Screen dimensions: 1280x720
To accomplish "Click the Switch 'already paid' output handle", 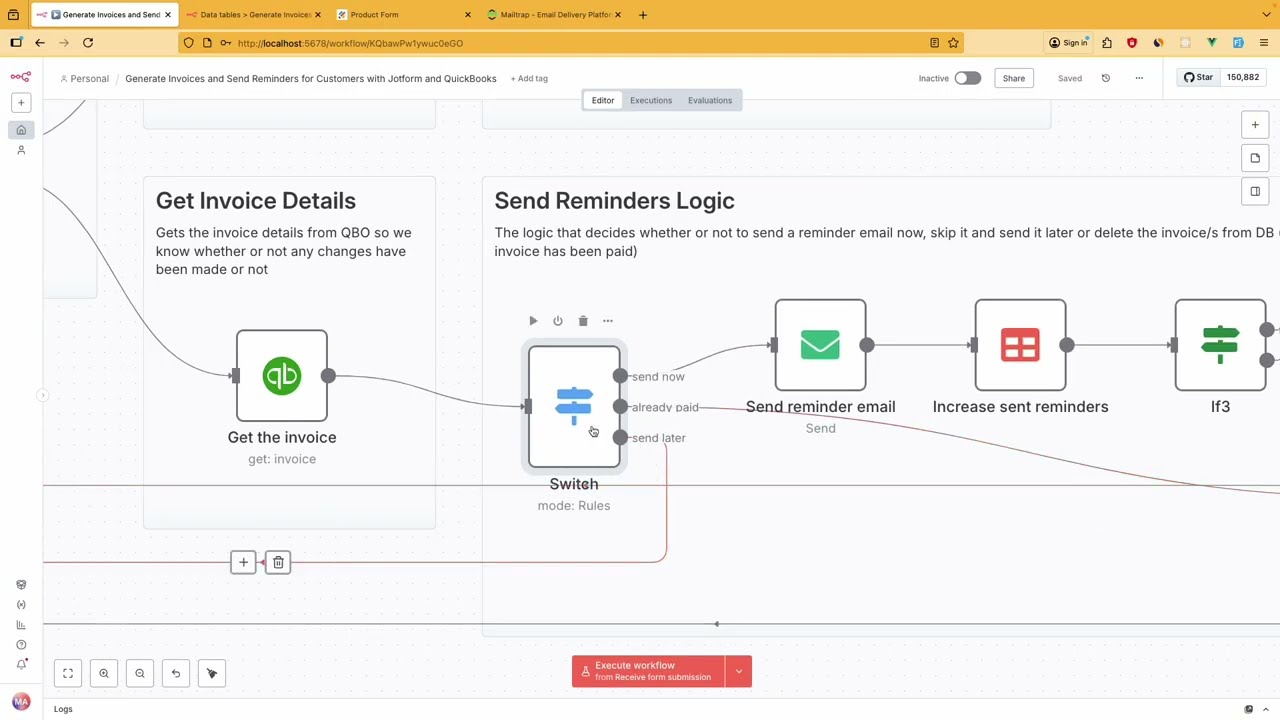I will (x=620, y=407).
